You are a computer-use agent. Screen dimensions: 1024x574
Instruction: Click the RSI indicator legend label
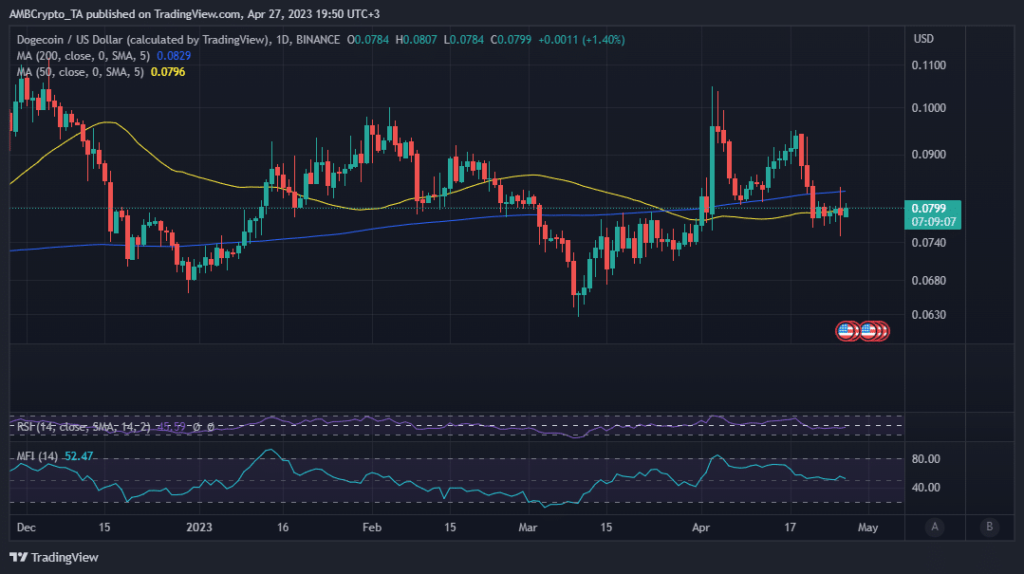click(80, 427)
